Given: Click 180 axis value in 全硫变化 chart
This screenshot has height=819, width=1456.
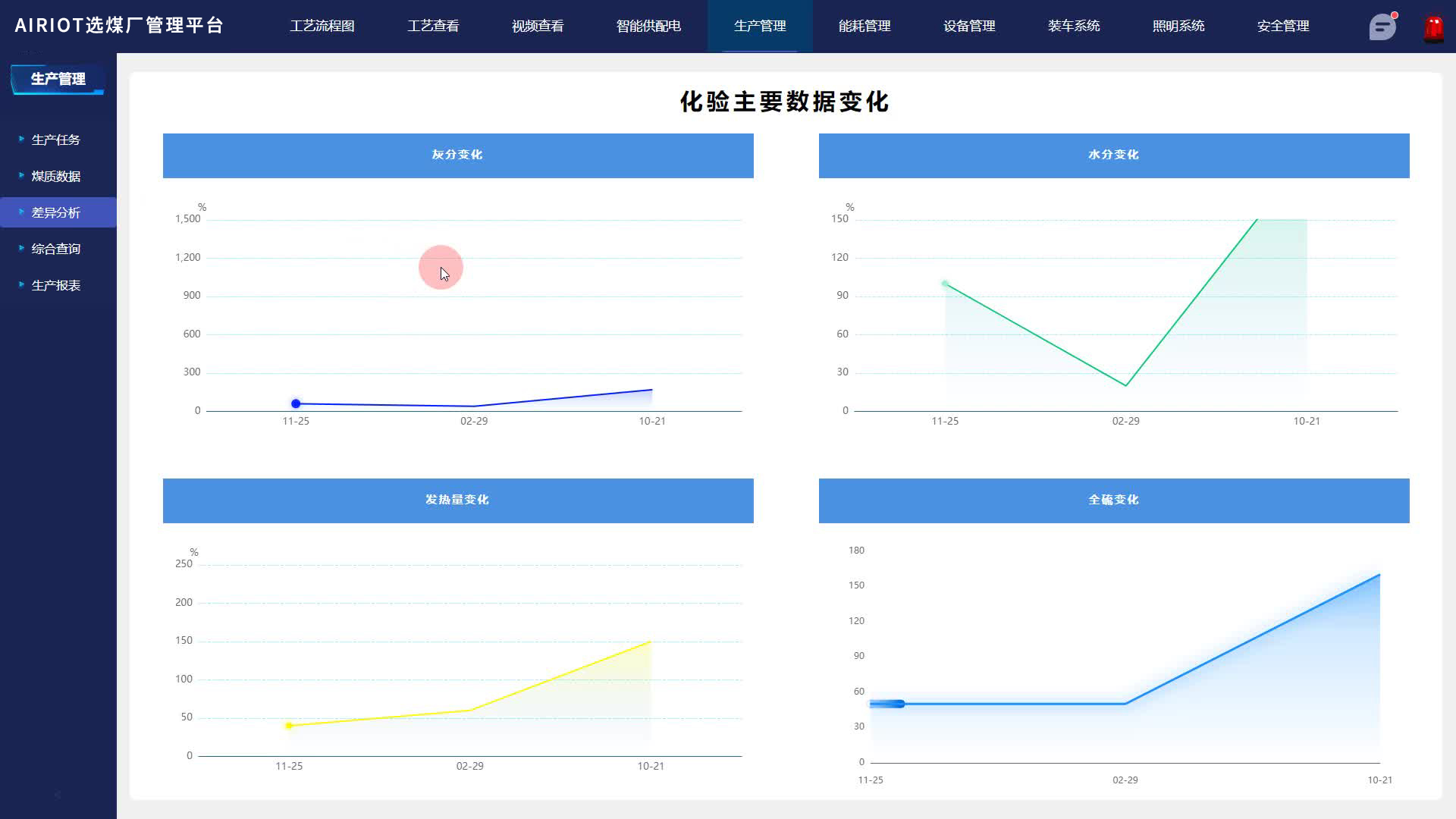Looking at the screenshot, I should point(856,550).
